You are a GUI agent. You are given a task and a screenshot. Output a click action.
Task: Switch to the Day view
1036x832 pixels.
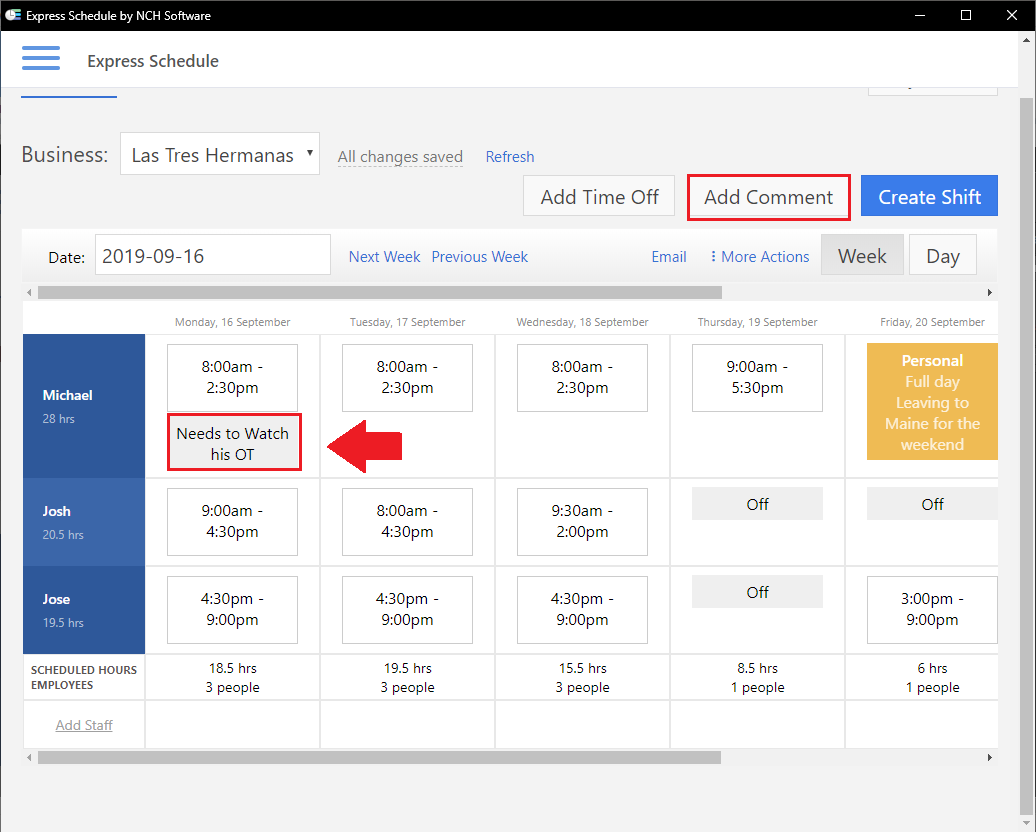[942, 255]
